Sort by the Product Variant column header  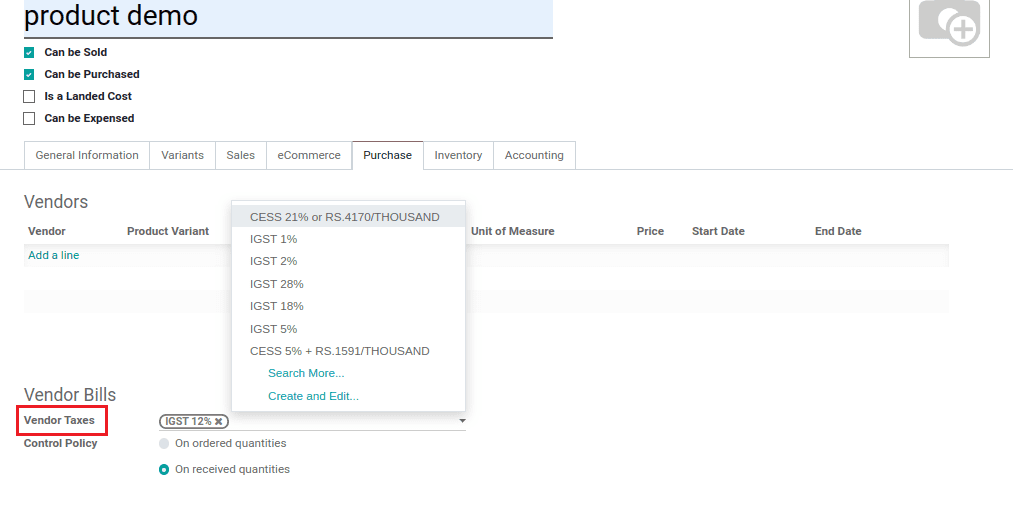tap(168, 231)
